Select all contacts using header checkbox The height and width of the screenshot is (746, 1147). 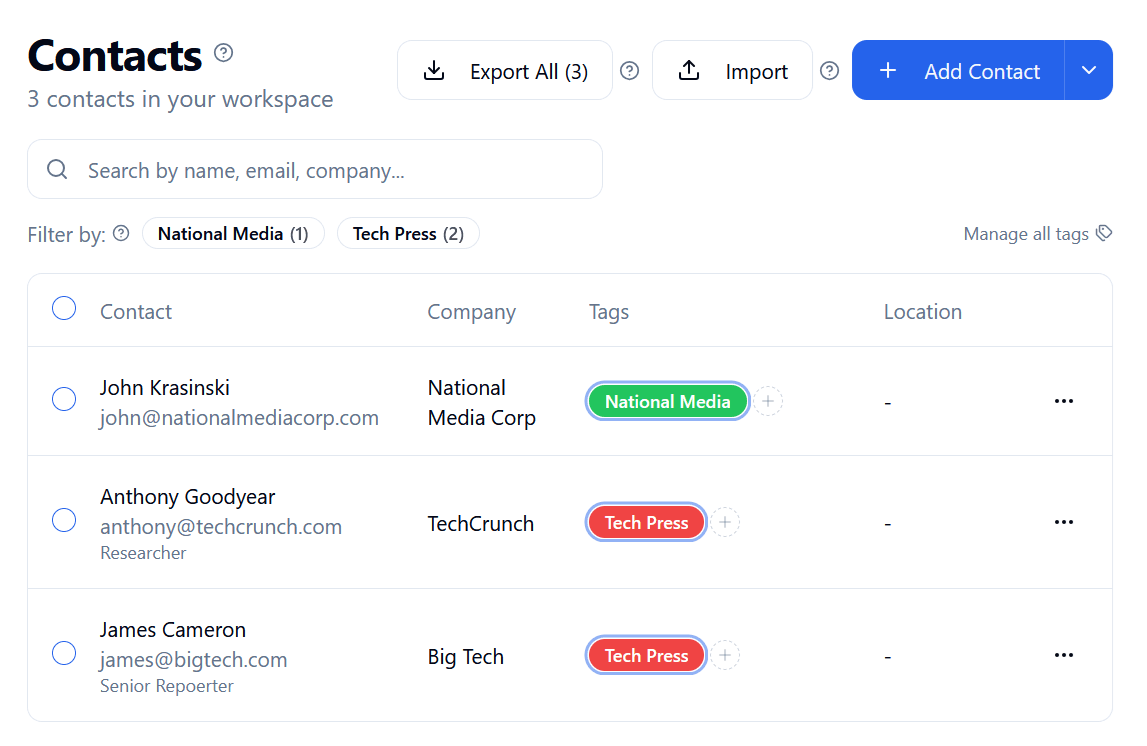tap(64, 308)
